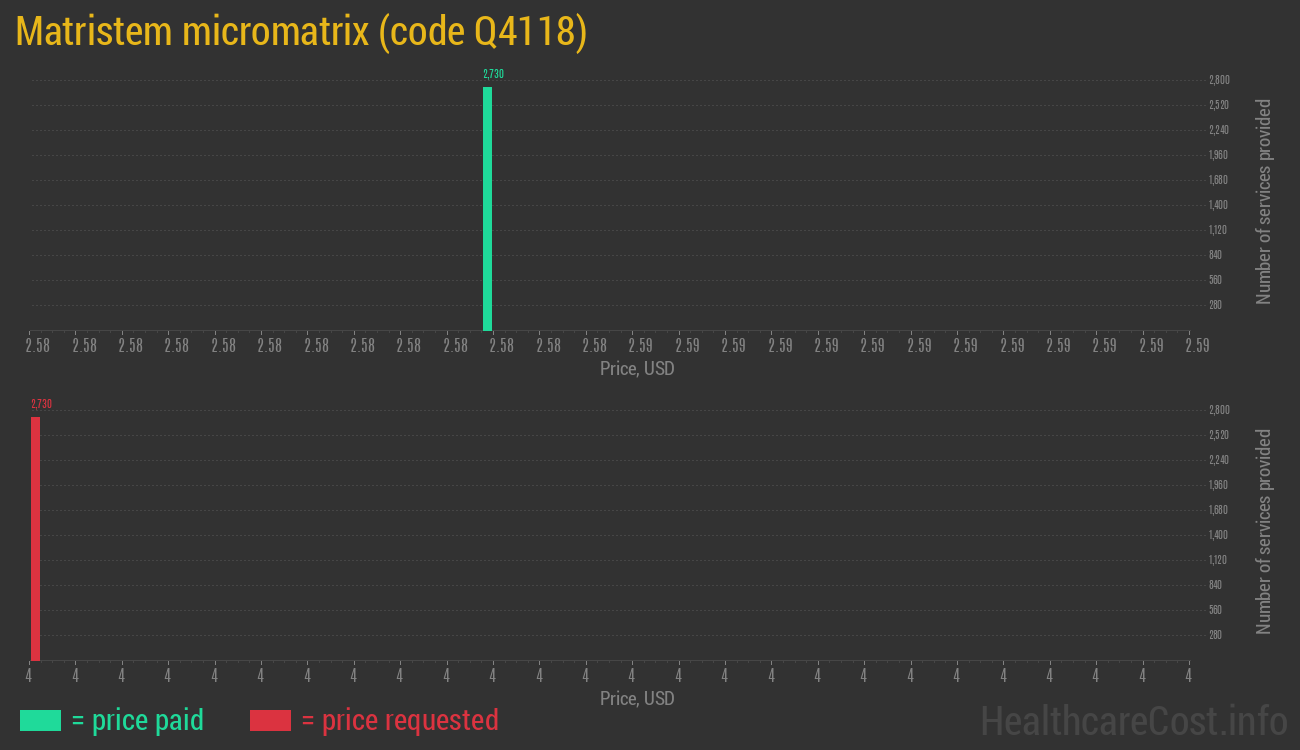Click the 280 tick value on the bottom chart
1300x750 pixels.
1215,634
